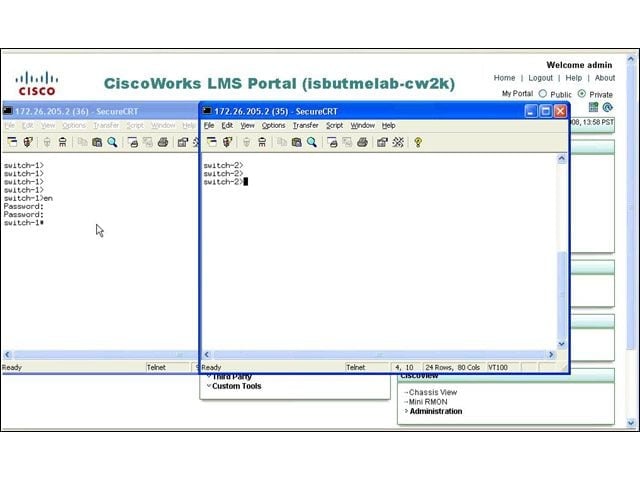Click left arrow of SecureCRT (35) horizontal scrollbar
The width and height of the screenshot is (640, 480).
(207, 355)
